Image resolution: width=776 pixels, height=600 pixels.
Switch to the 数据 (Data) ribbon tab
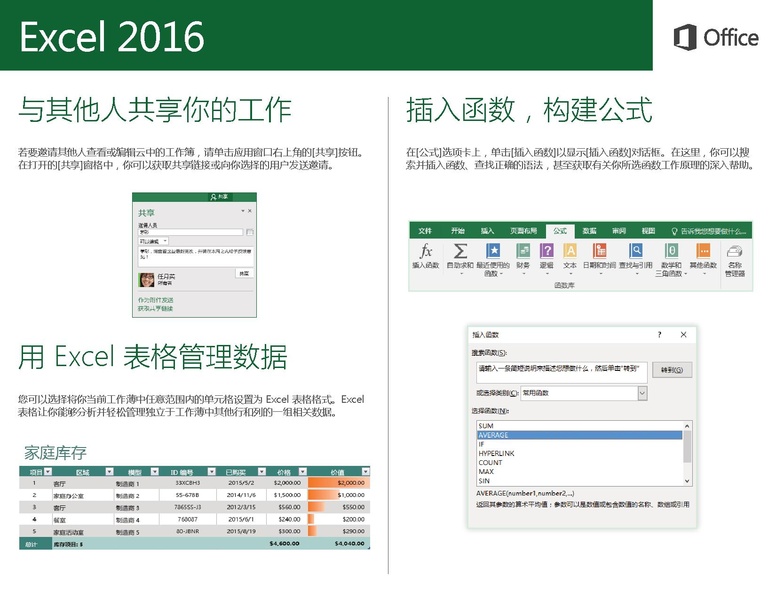tap(589, 231)
